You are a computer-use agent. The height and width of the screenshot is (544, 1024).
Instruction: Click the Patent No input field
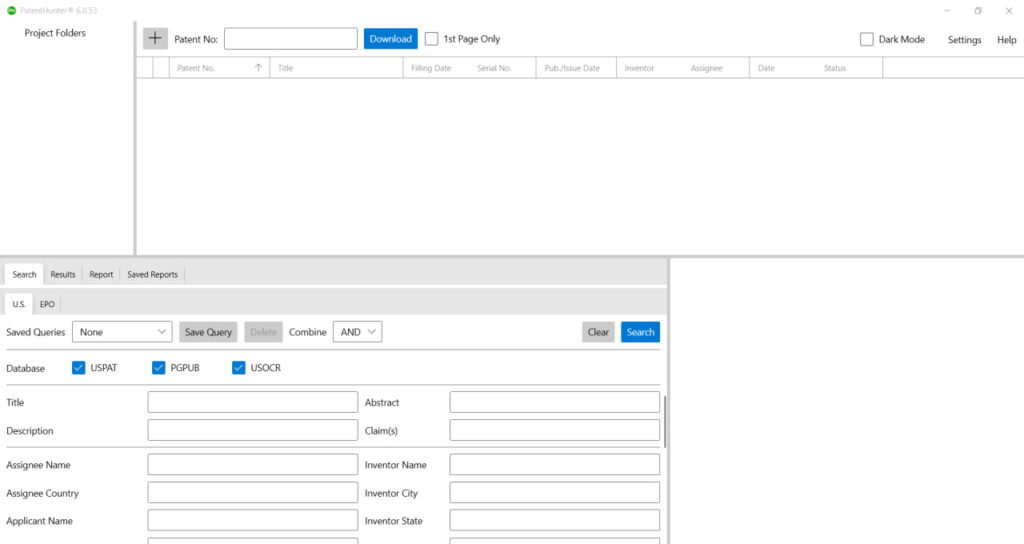click(291, 39)
